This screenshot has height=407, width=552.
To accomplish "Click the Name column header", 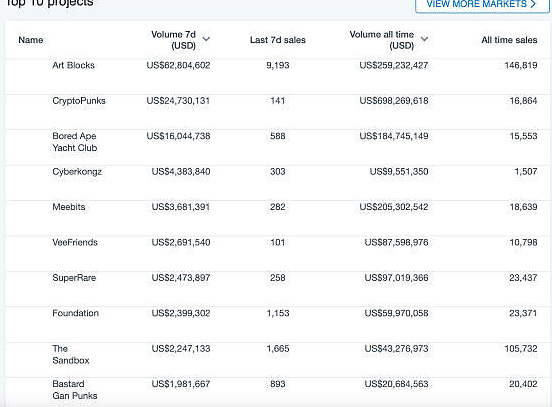I will pos(31,40).
